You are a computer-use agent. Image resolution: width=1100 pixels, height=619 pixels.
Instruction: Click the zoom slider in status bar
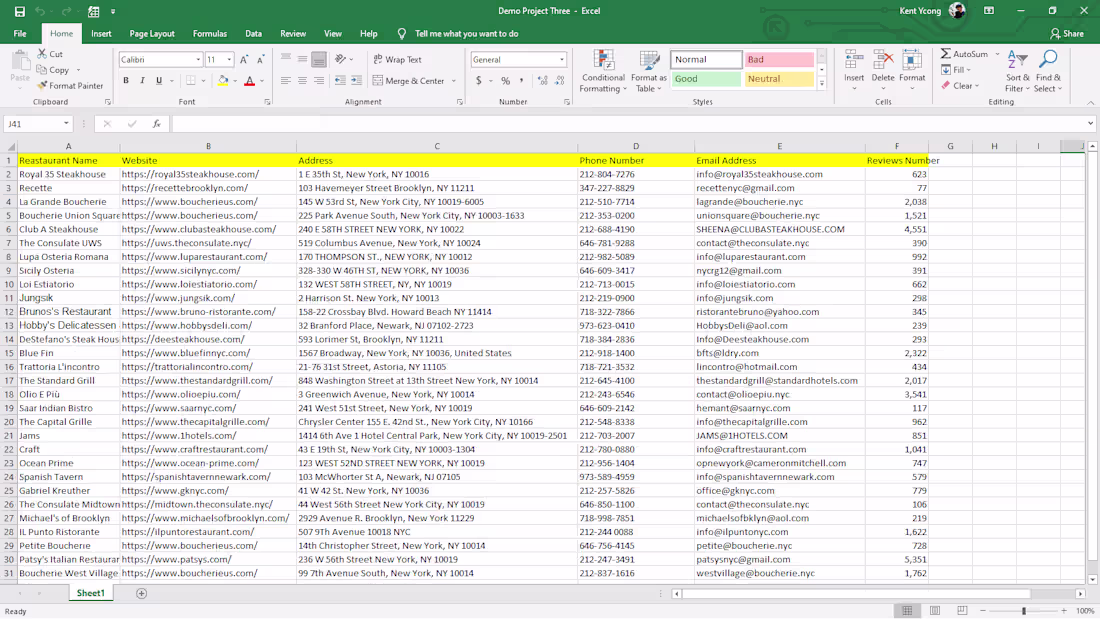[1023, 610]
